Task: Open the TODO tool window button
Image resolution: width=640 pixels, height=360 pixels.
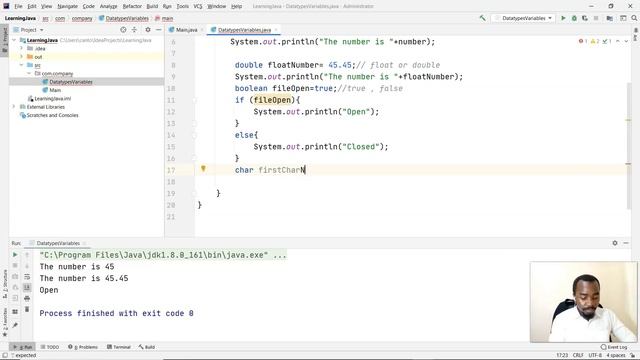Action: click(x=50, y=347)
